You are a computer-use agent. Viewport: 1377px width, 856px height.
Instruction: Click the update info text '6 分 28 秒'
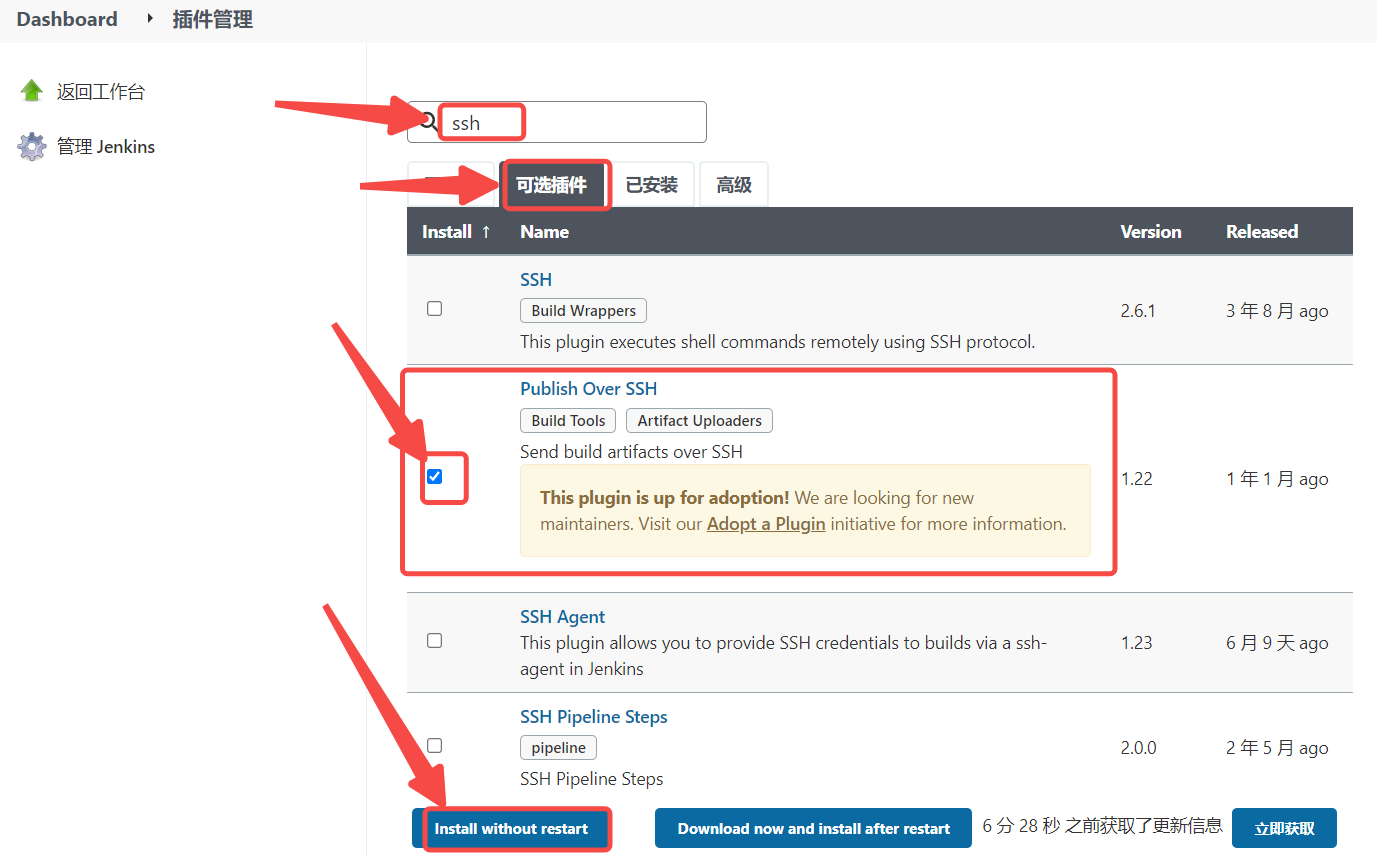[x=1019, y=826]
